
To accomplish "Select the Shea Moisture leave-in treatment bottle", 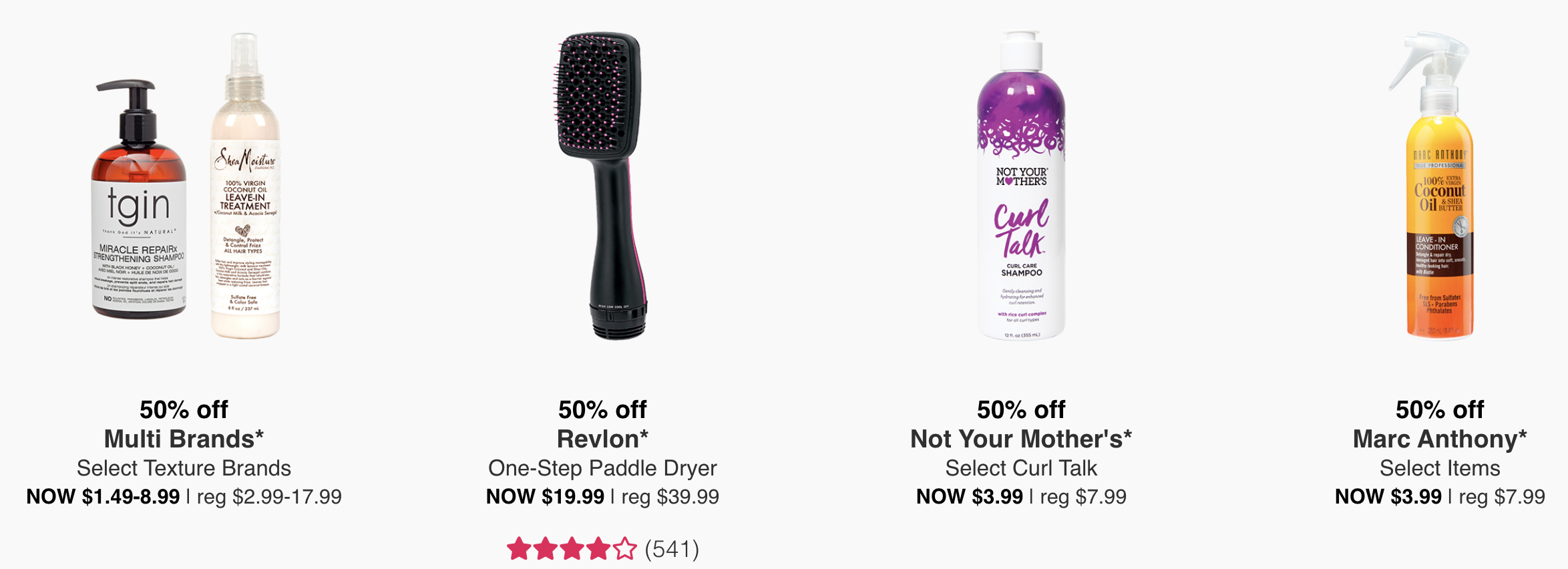I will (x=246, y=186).
